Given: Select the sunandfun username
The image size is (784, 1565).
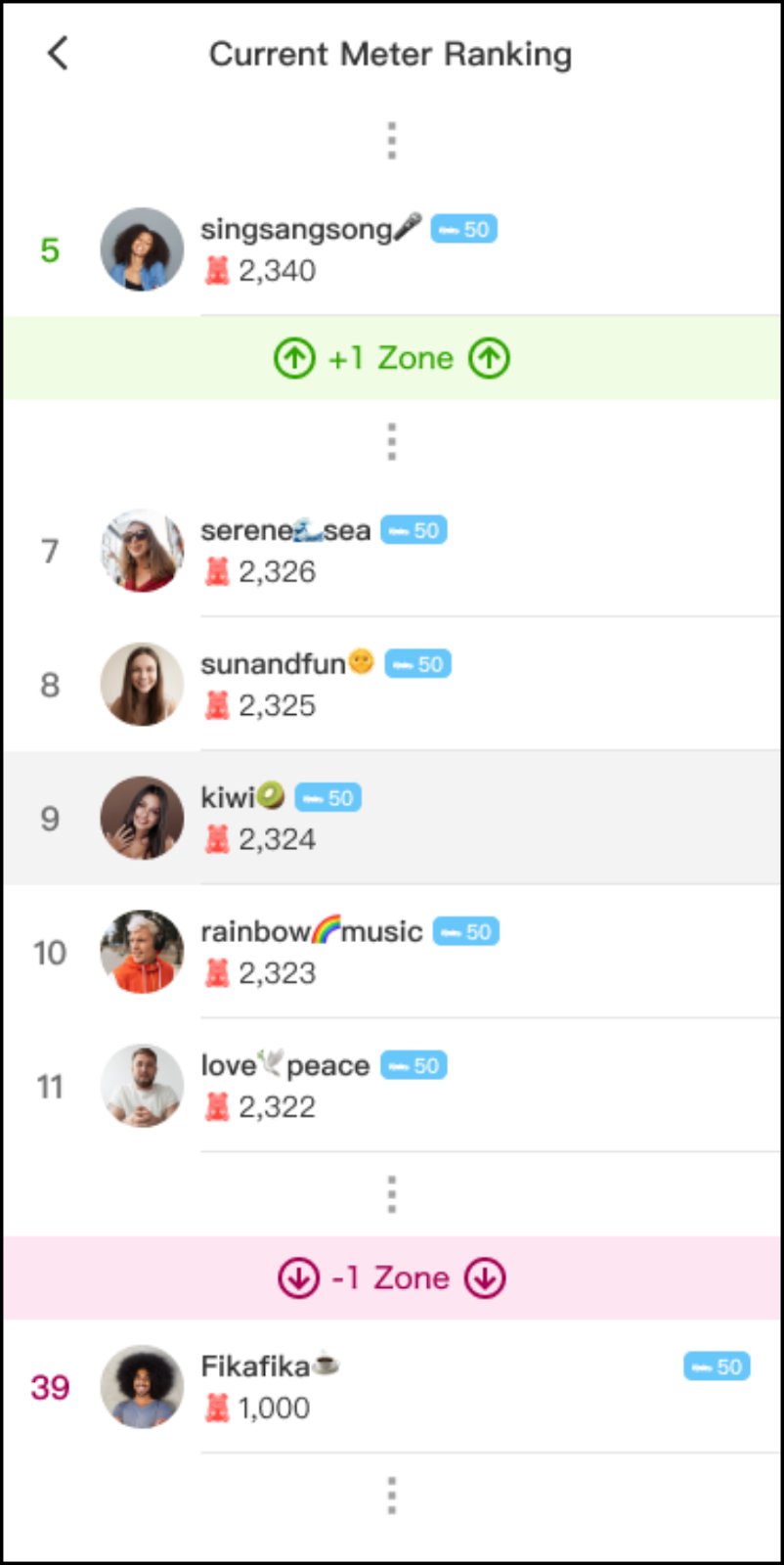Looking at the screenshot, I should (x=274, y=664).
